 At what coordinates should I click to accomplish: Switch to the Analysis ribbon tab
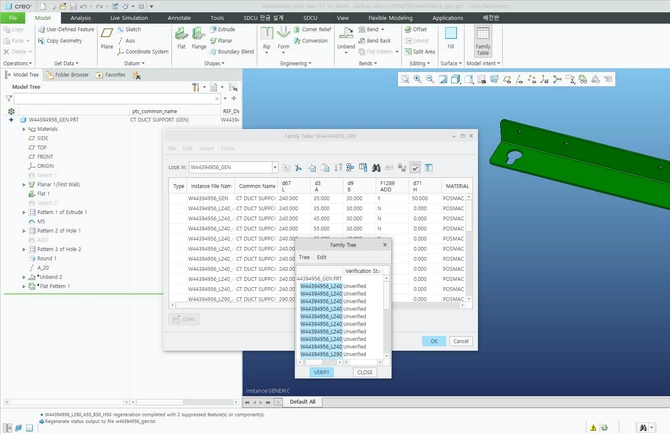coord(80,18)
